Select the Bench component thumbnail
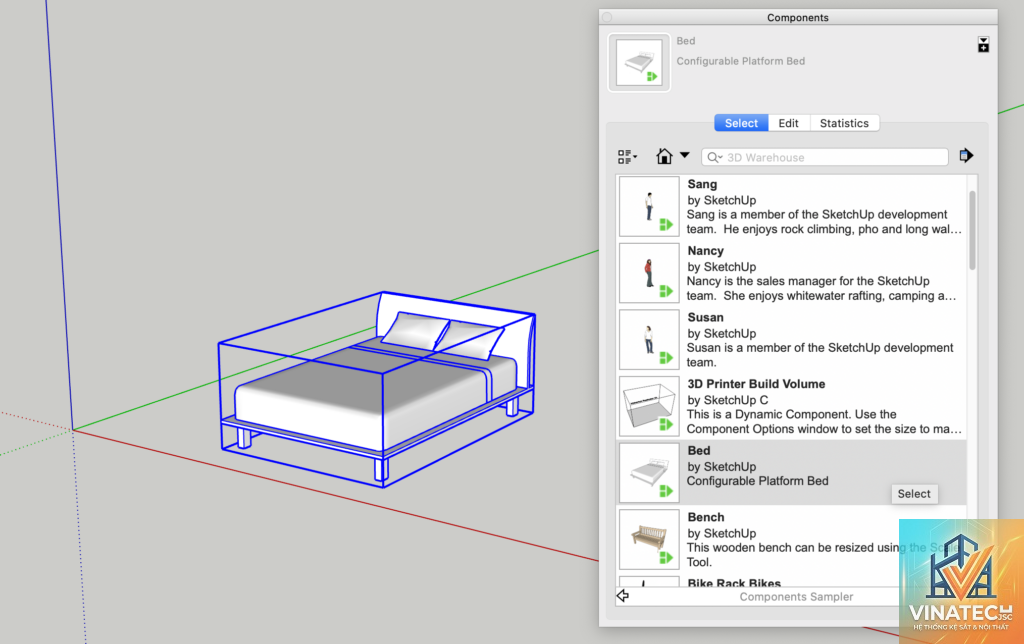The image size is (1024, 644). click(x=648, y=539)
